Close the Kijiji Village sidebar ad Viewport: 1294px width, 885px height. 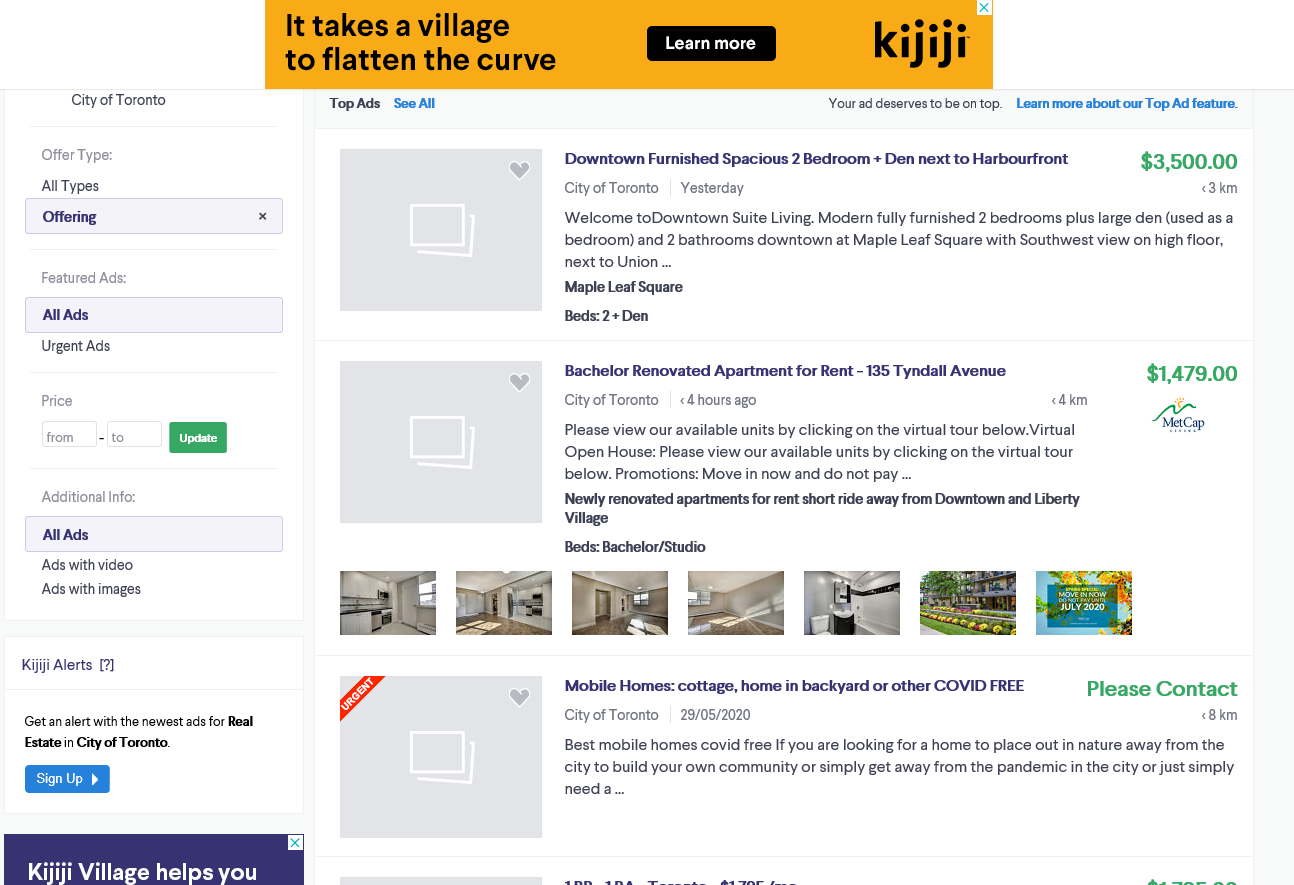pyautogui.click(x=295, y=843)
